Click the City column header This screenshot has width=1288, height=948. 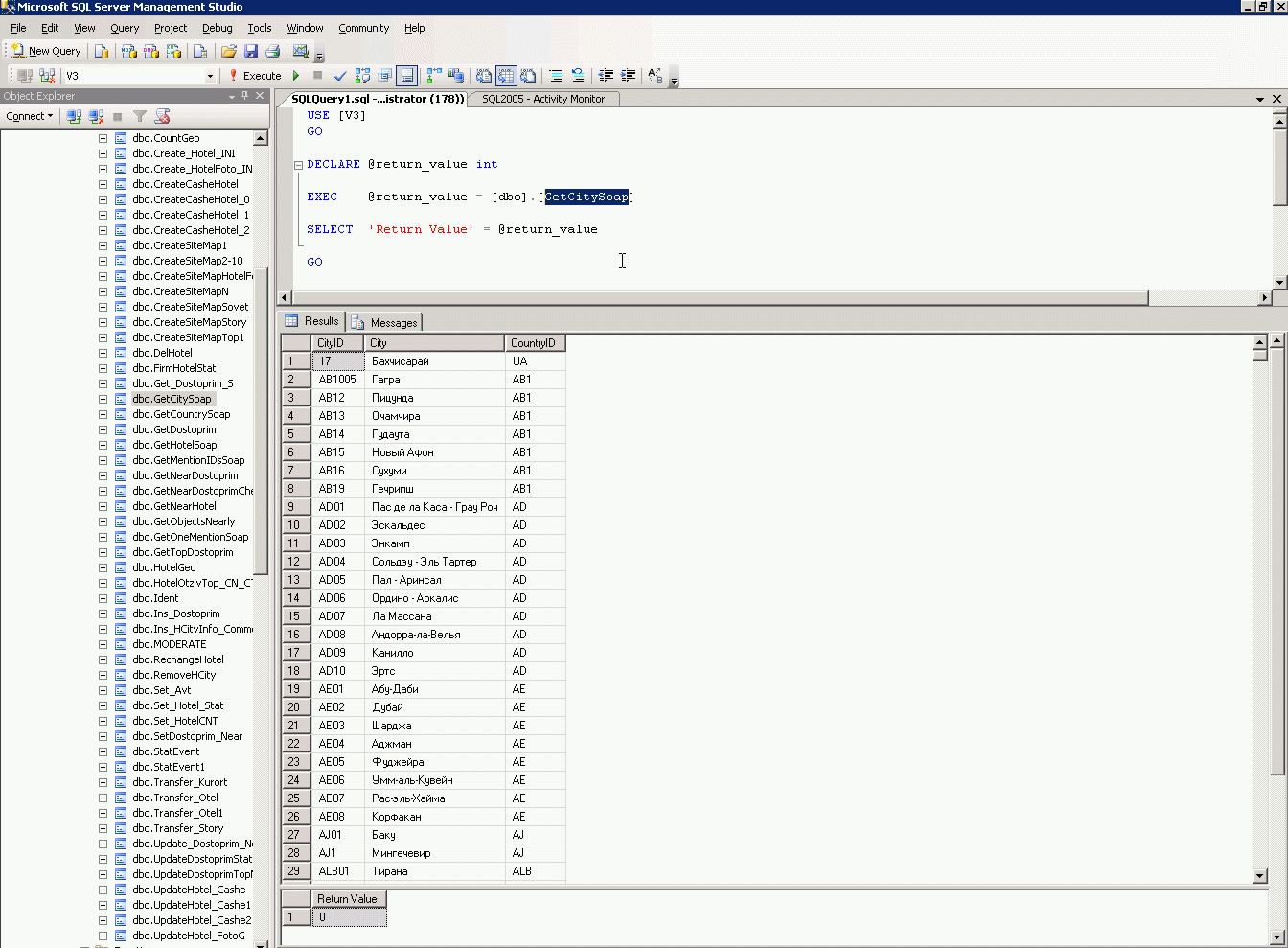[x=435, y=343]
